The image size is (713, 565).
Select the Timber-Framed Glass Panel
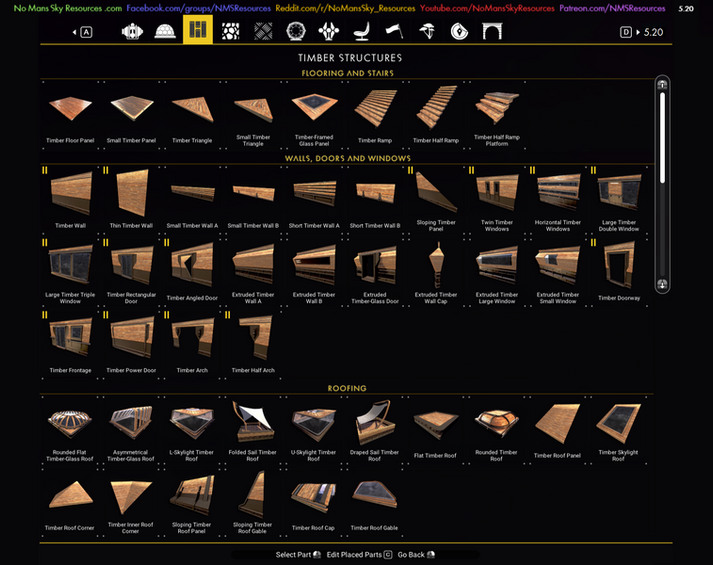pos(314,115)
